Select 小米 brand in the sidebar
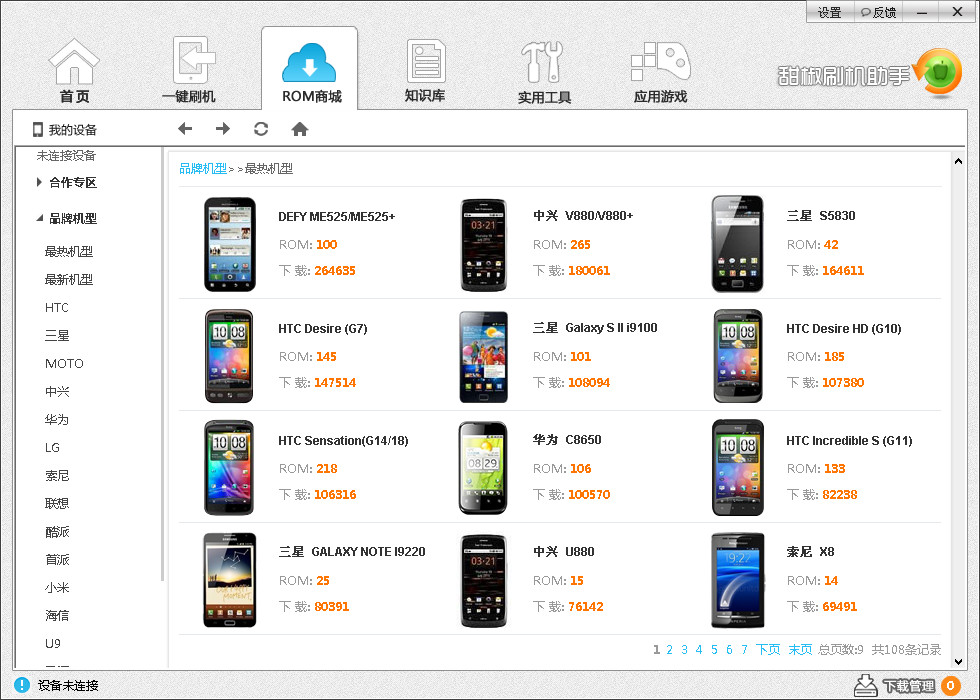The height and width of the screenshot is (700, 980). [57, 588]
